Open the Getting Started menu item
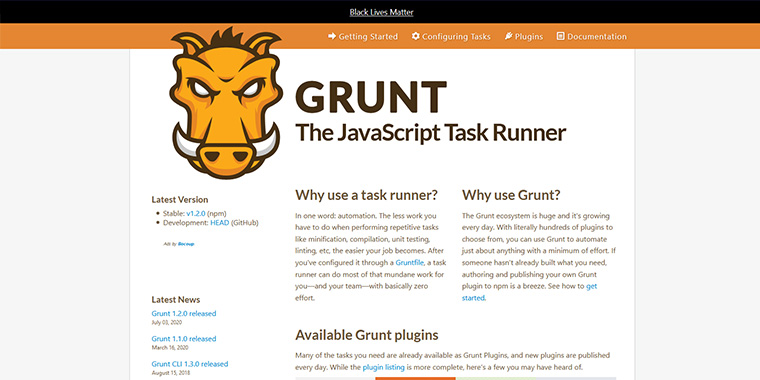 (363, 36)
